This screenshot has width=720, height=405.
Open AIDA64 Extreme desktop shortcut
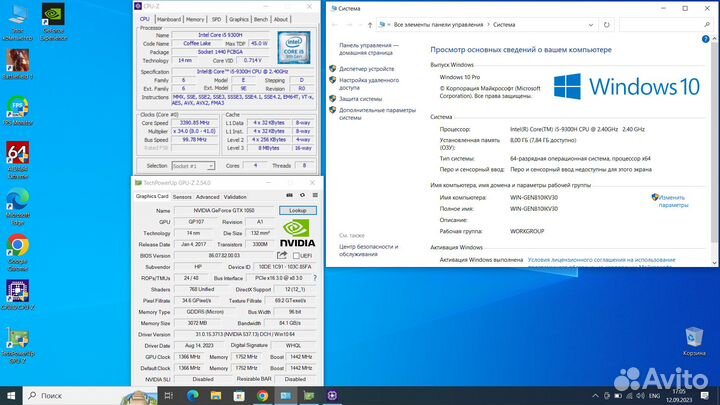point(18,160)
